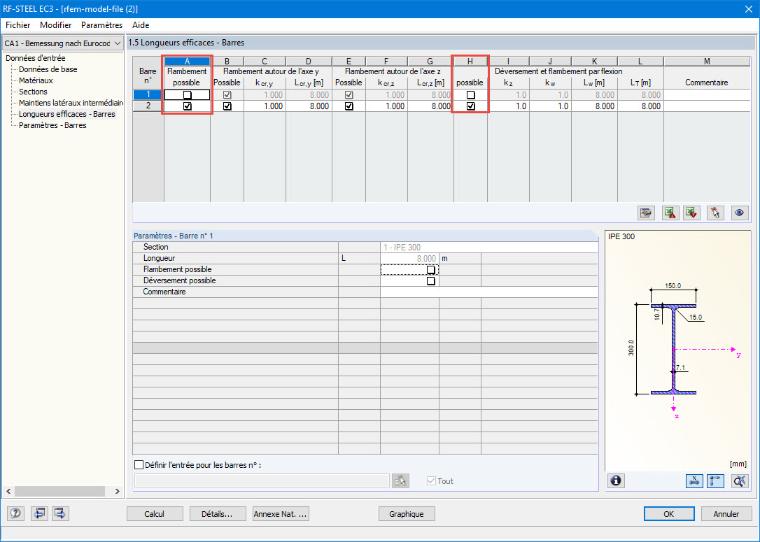This screenshot has width=760, height=542.
Task: Check Flambement possible for Barre 1 in table
Action: click(187, 95)
